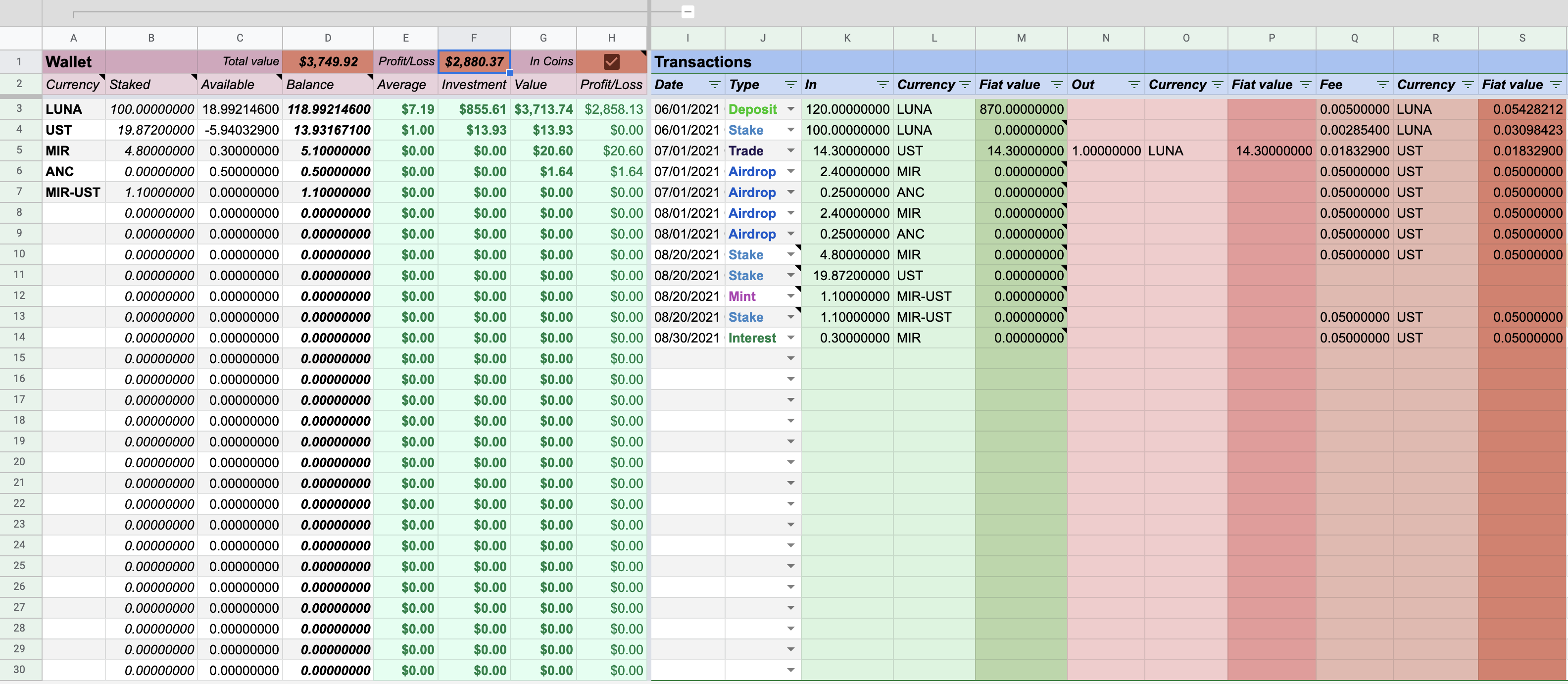Open the Trade type dropdown arrow
Viewport: 1568px width, 684px height.
pyautogui.click(x=790, y=150)
